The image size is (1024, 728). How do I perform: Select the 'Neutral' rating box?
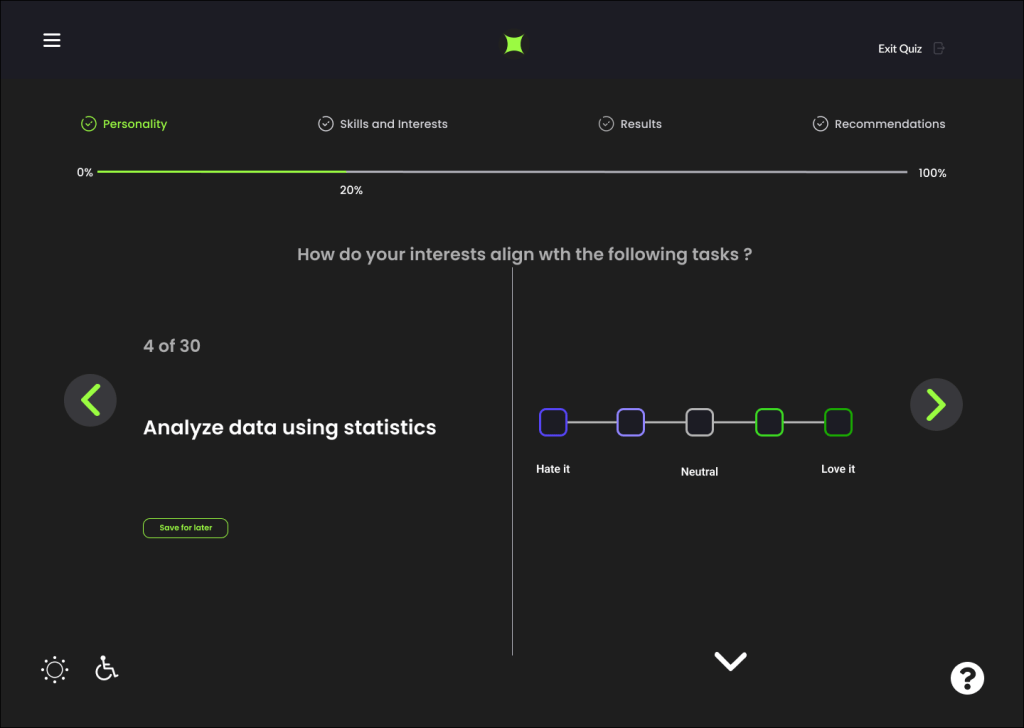[699, 422]
